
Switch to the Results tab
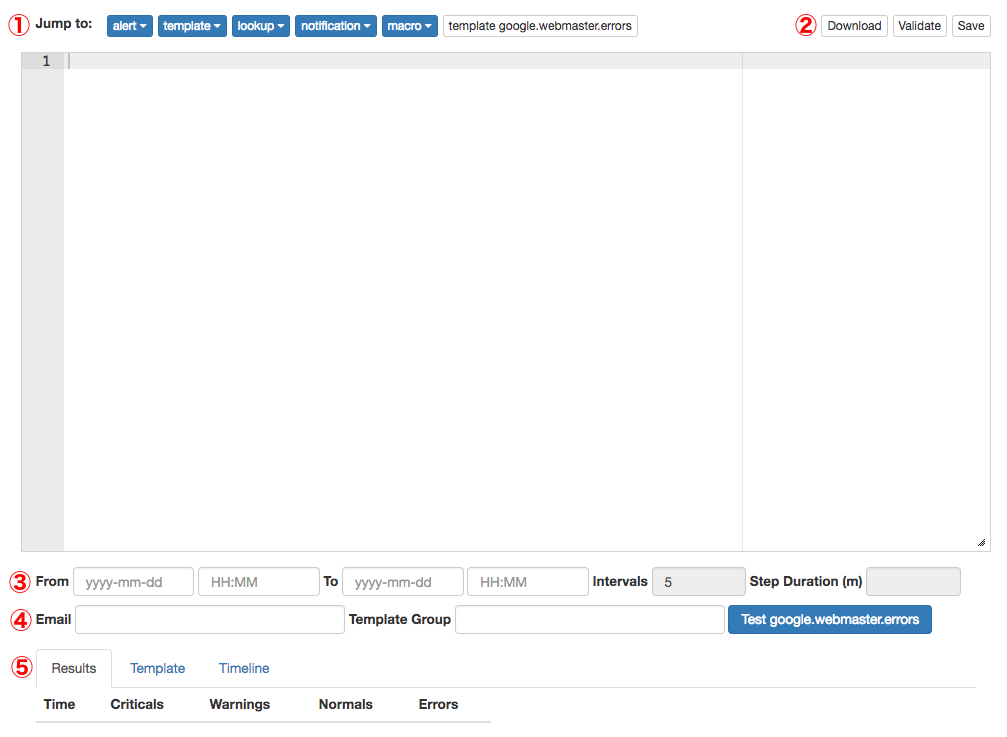point(74,668)
